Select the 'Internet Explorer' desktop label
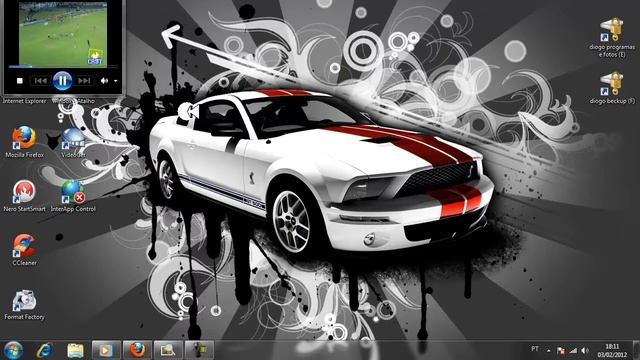This screenshot has height=360, width=640. coord(24,101)
